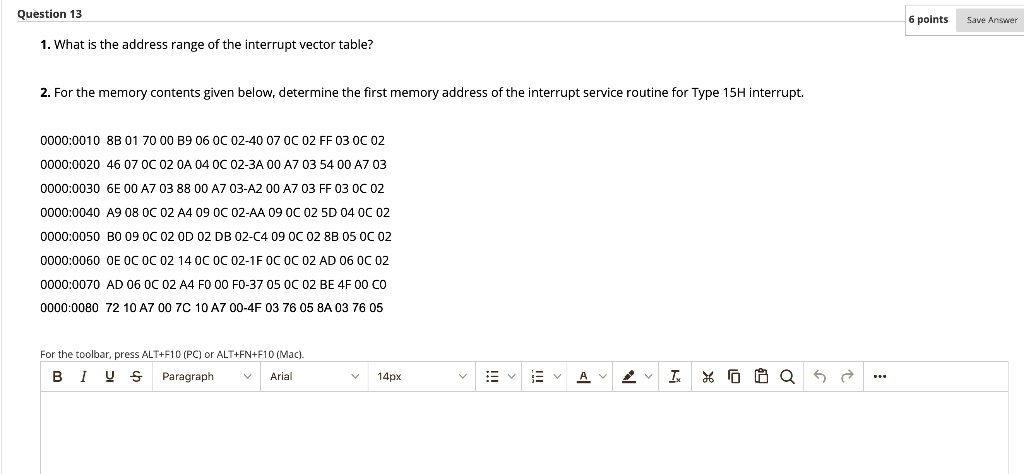
Task: Click the 6 points label
Action: [928, 20]
